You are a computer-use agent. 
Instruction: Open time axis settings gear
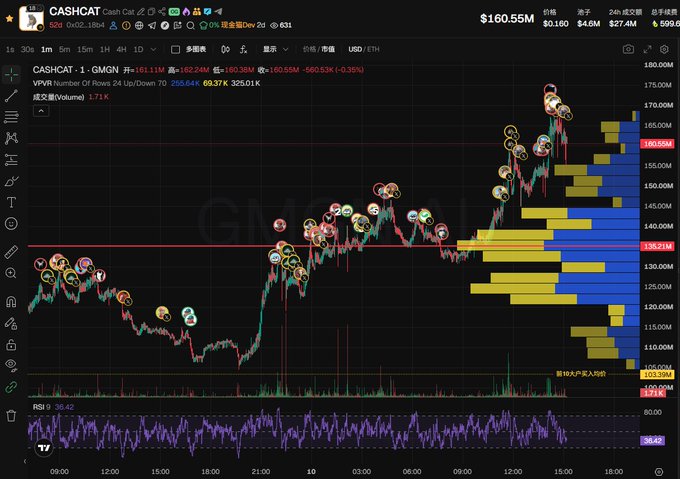click(659, 472)
